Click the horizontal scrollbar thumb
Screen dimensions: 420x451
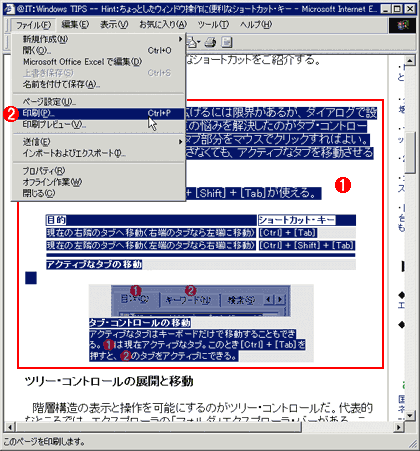tap(159, 427)
